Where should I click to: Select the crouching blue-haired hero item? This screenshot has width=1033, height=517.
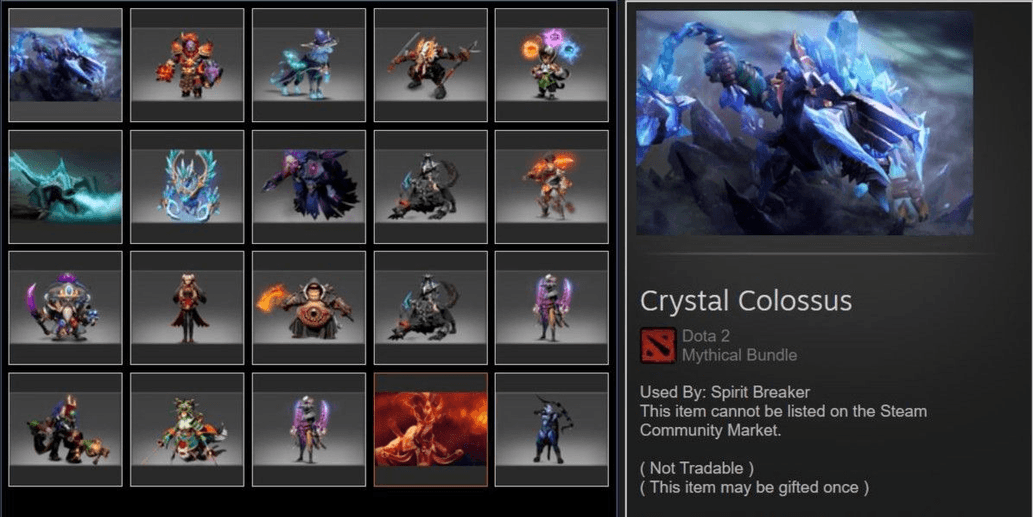coord(65,429)
